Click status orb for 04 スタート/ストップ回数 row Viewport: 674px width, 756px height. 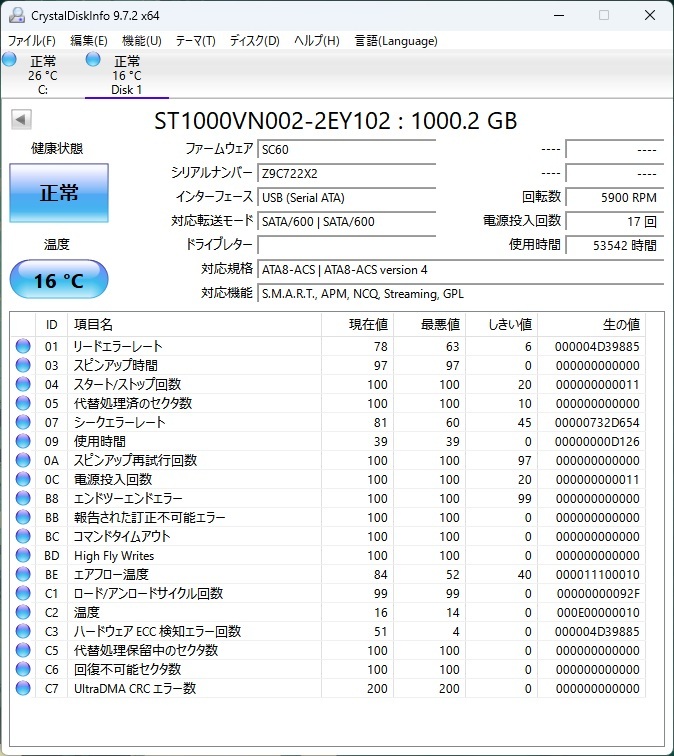tap(23, 384)
